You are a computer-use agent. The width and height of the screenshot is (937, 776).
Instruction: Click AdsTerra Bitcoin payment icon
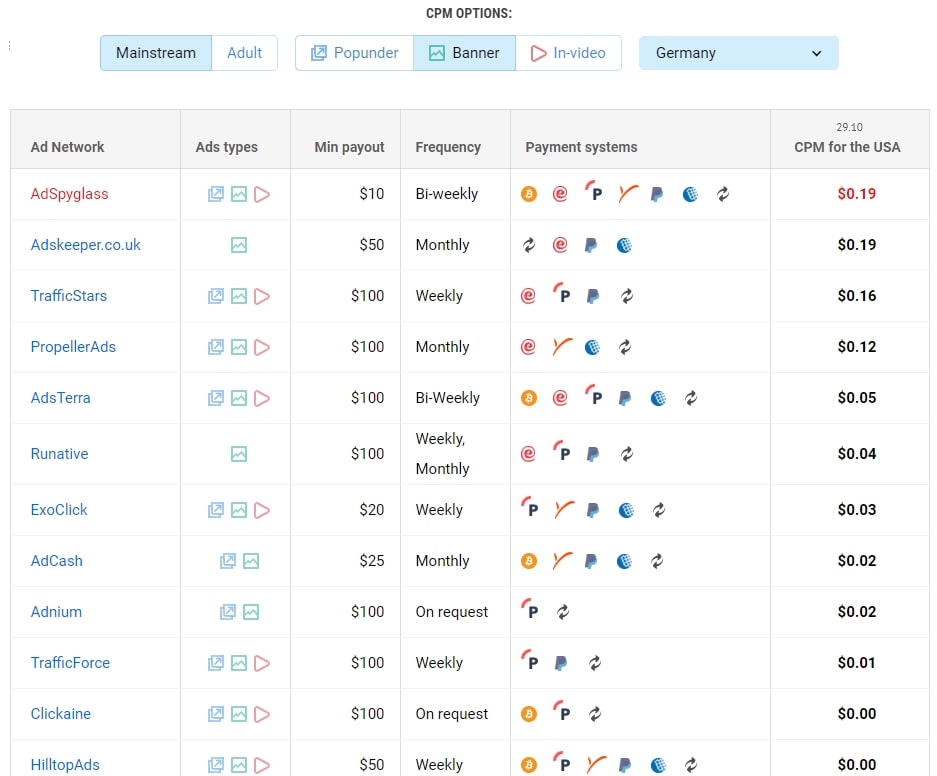pyautogui.click(x=529, y=398)
